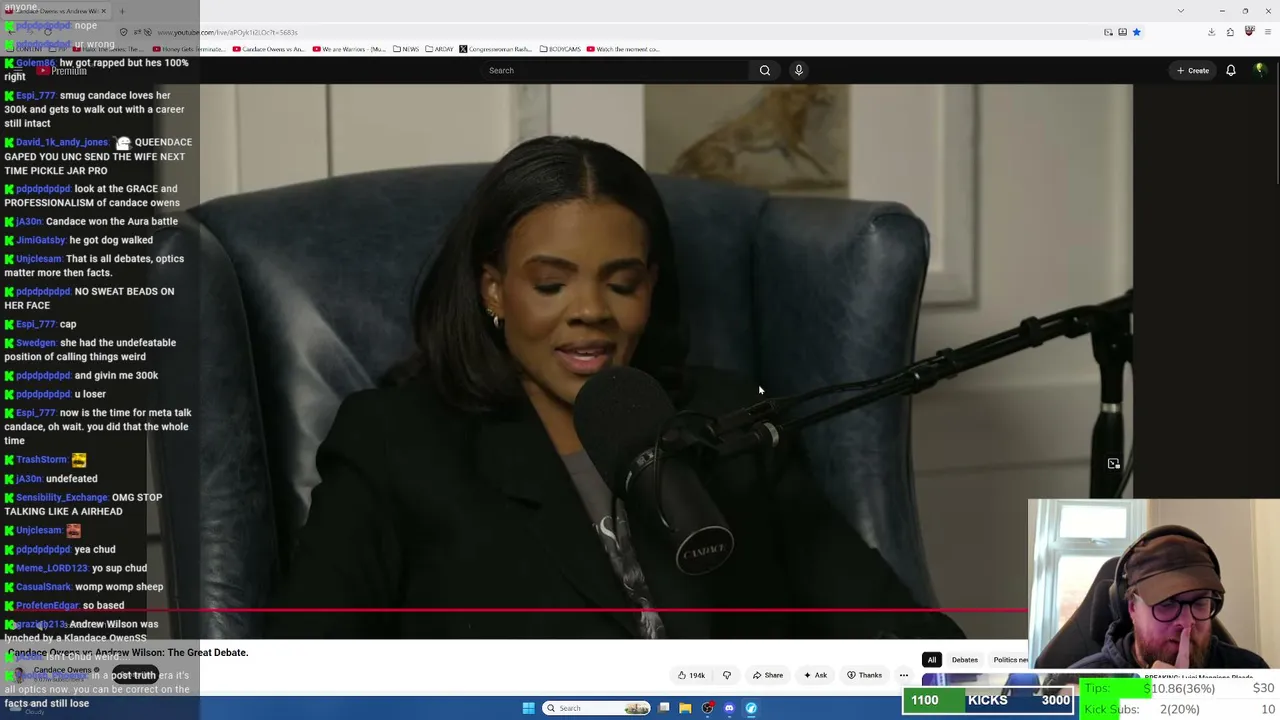Image resolution: width=1280 pixels, height=720 pixels.
Task: Click the Windows taskbar Search box
Action: [597, 708]
